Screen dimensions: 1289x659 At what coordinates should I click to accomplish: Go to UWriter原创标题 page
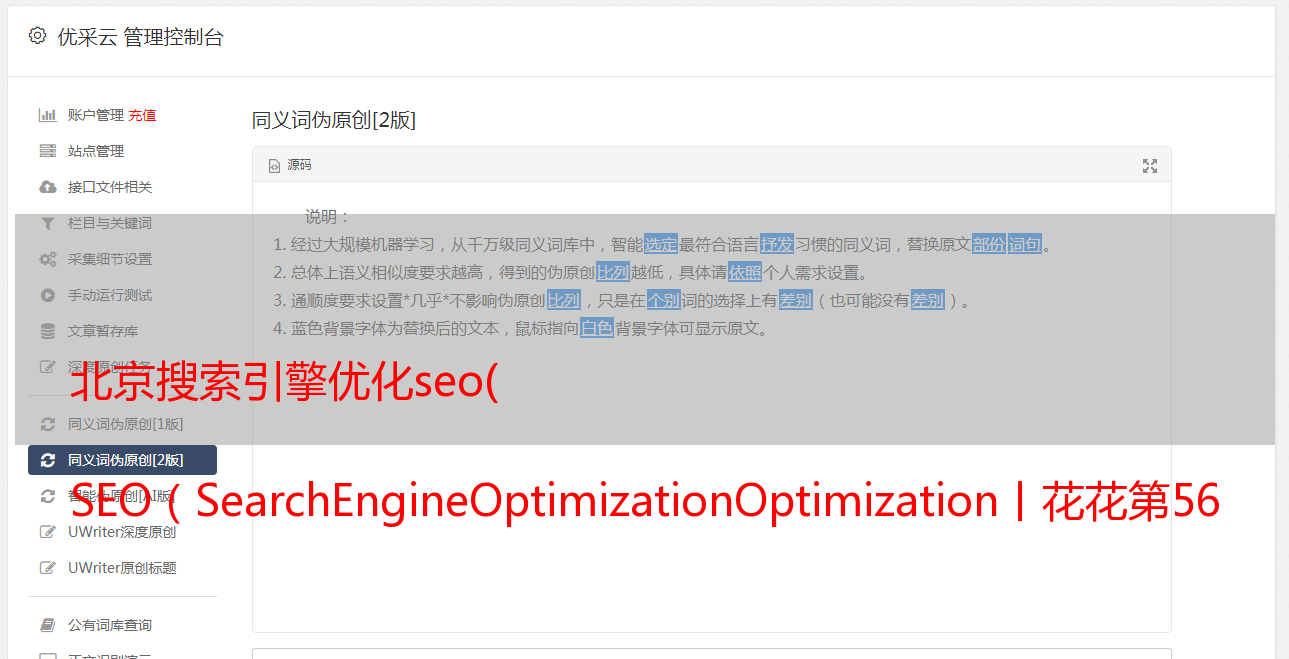pos(122,568)
